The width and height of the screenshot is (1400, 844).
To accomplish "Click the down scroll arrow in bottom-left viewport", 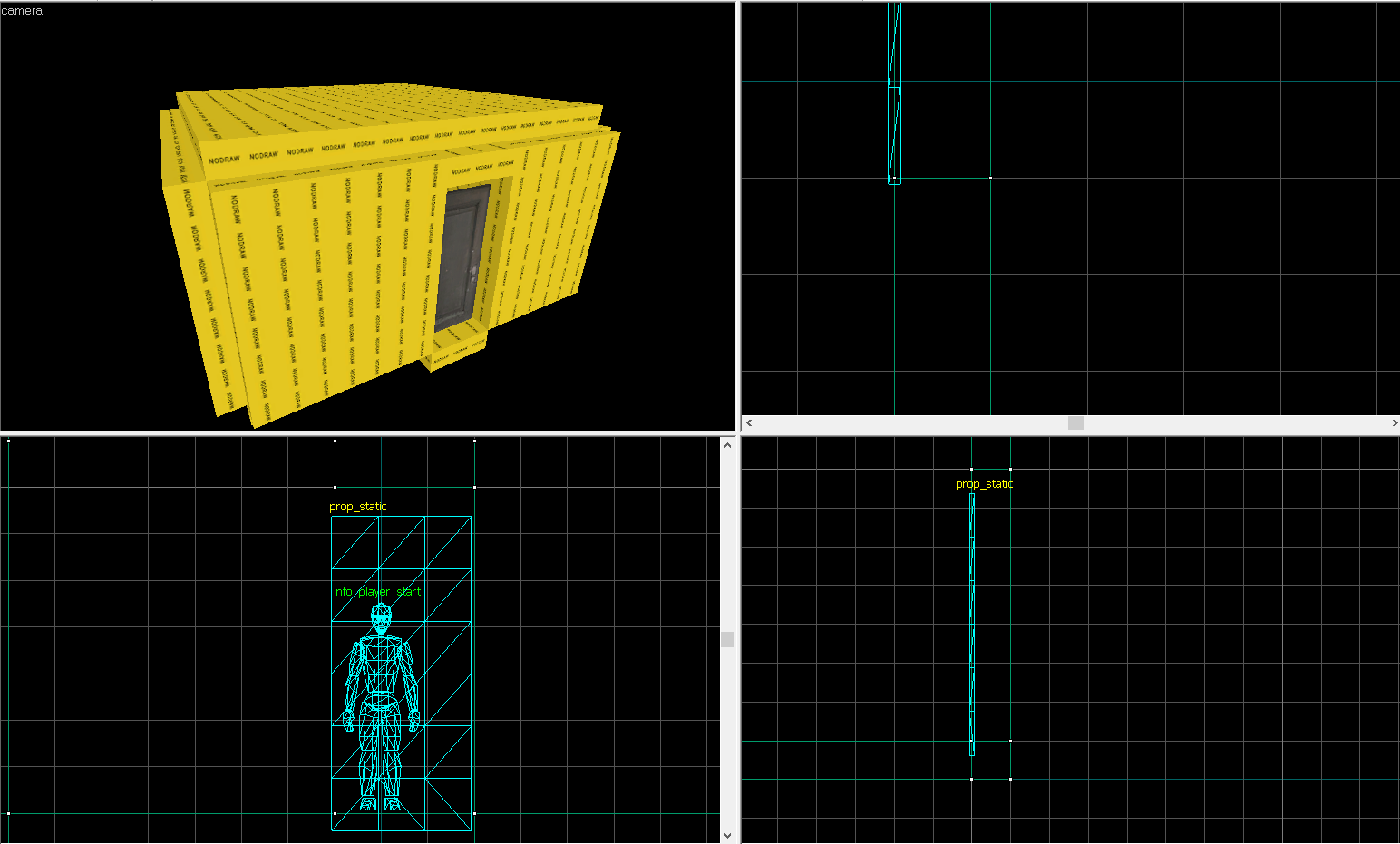I will tap(728, 833).
